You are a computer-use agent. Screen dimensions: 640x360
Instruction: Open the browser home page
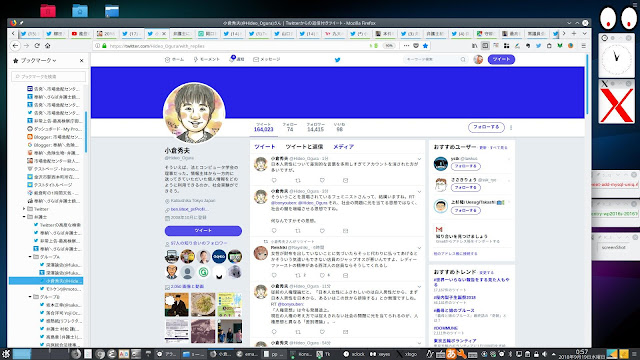[48, 46]
